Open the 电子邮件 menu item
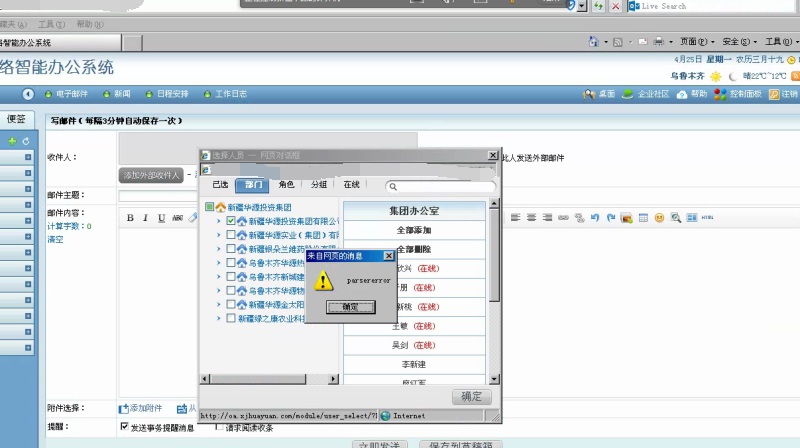Image resolution: width=800 pixels, height=448 pixels. coord(66,94)
